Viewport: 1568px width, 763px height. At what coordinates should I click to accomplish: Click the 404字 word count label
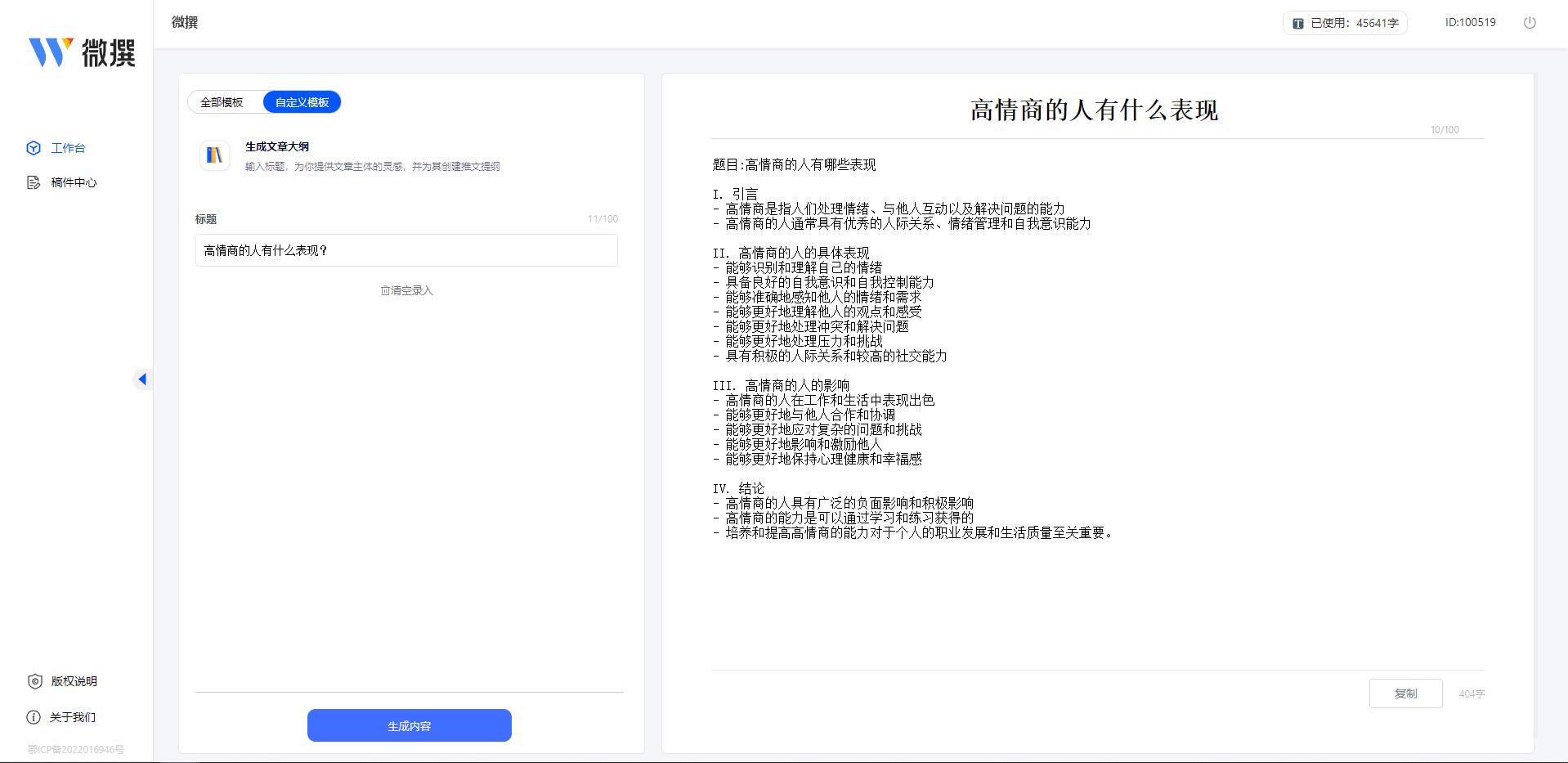tap(1473, 693)
